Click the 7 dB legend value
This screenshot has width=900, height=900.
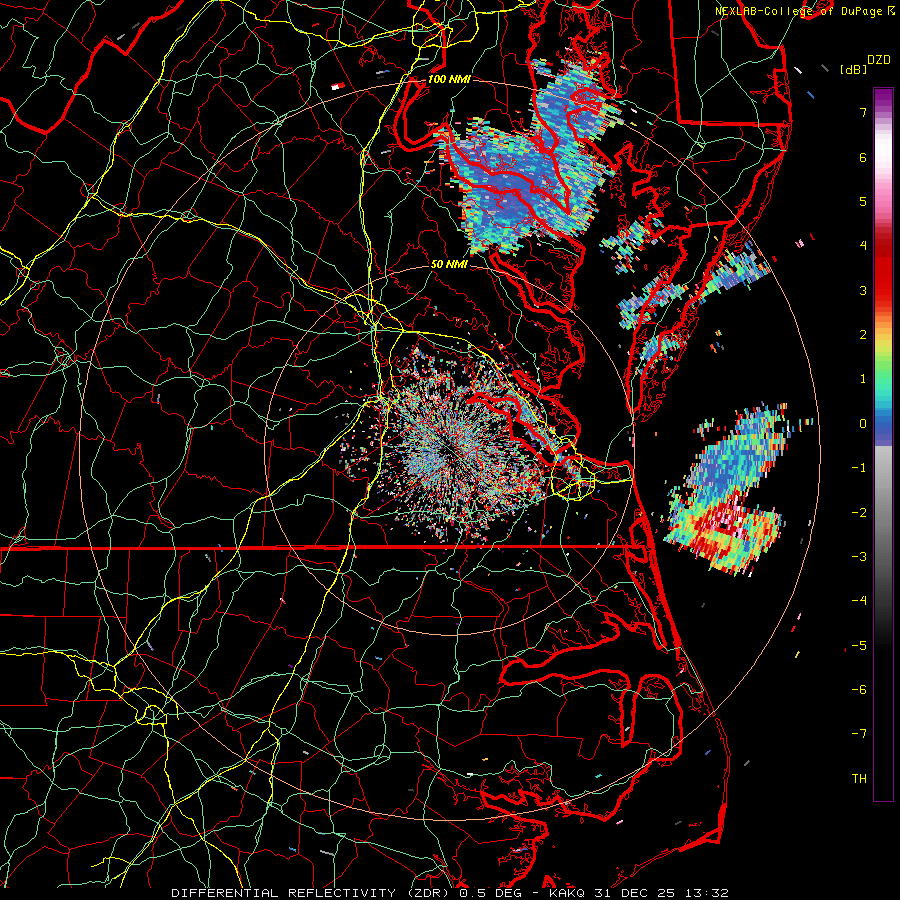click(x=863, y=112)
